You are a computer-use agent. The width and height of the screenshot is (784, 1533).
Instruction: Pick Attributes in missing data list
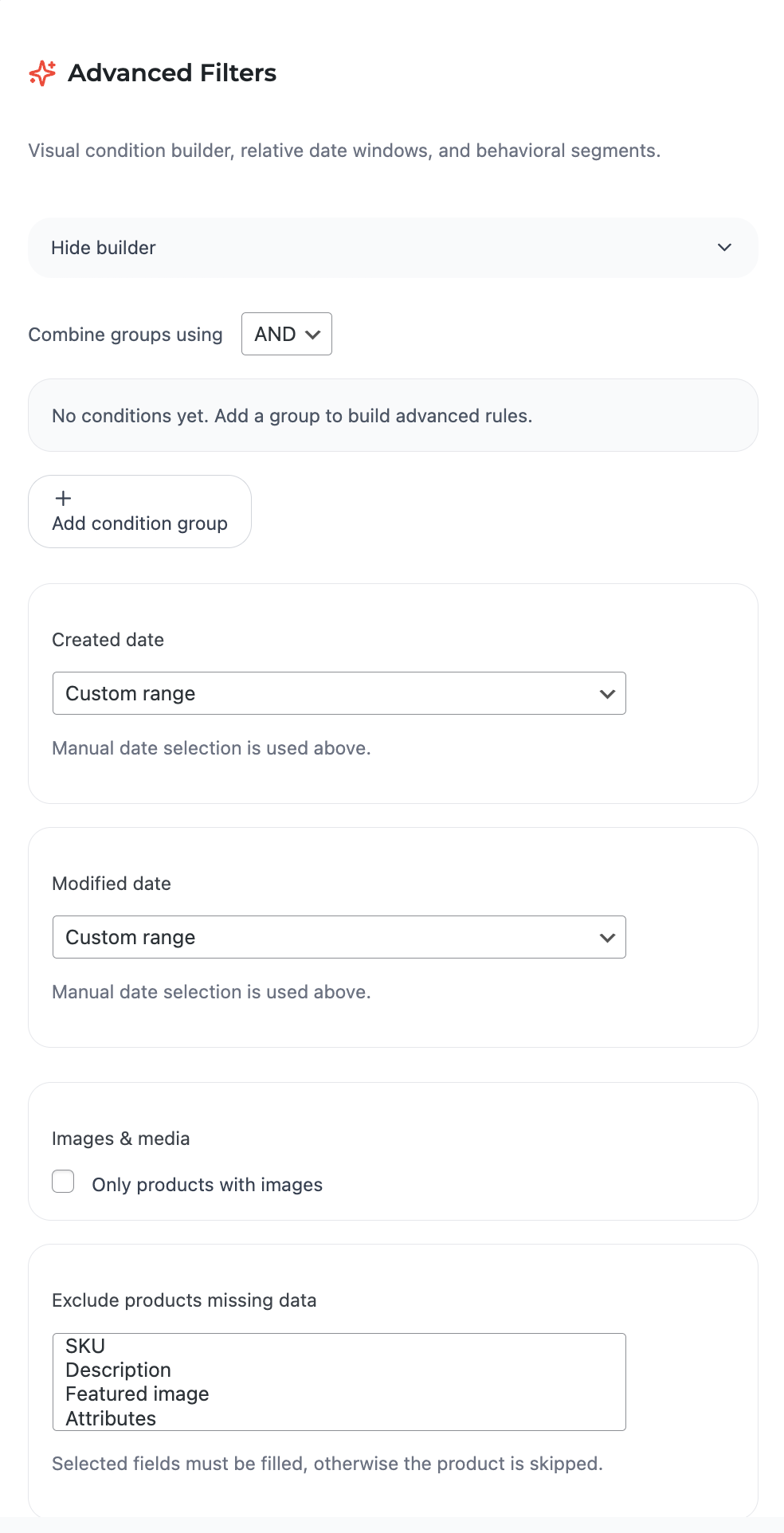coord(111,1418)
